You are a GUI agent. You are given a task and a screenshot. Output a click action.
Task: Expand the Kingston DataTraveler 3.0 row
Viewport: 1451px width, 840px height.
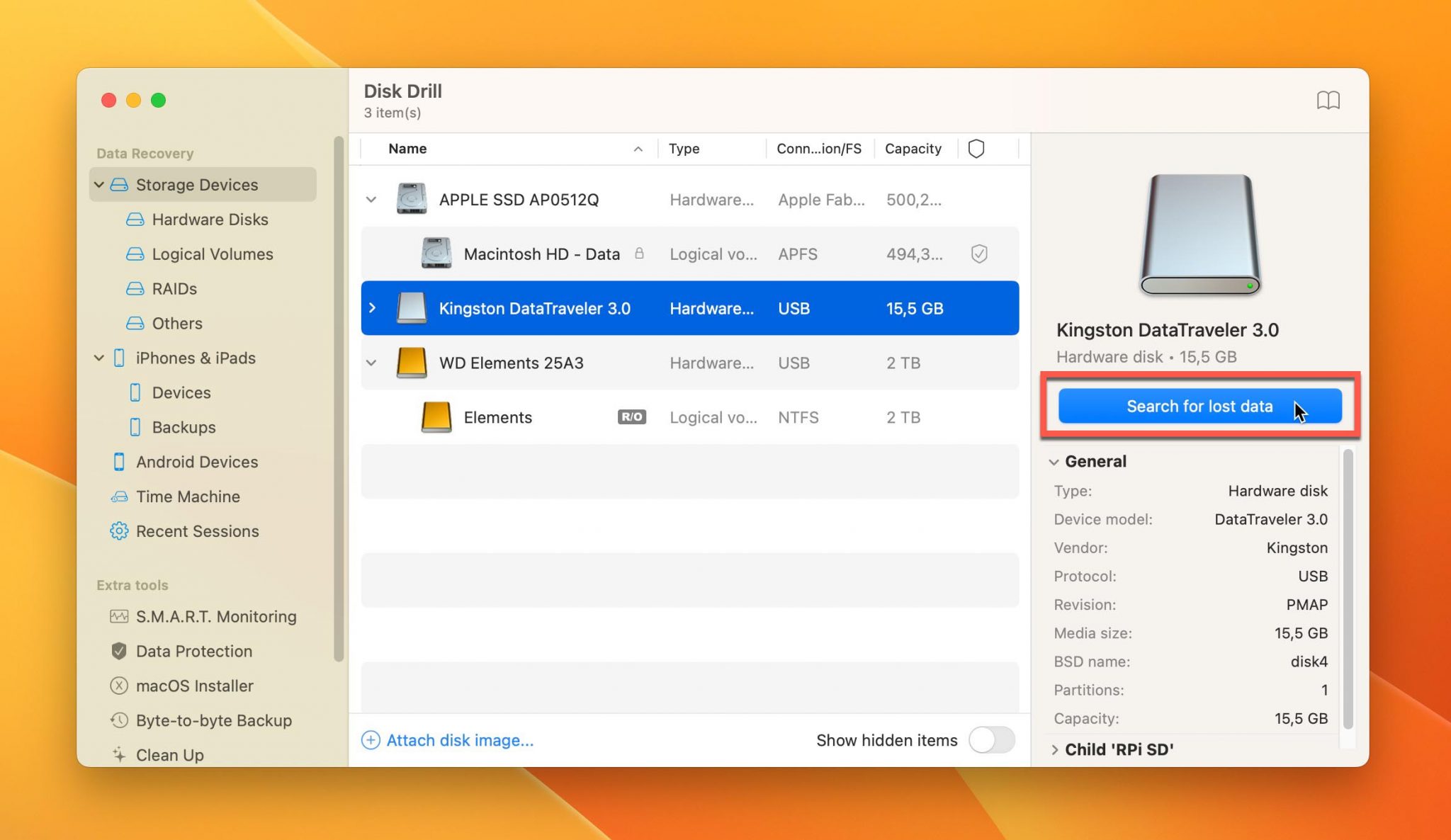click(x=373, y=307)
